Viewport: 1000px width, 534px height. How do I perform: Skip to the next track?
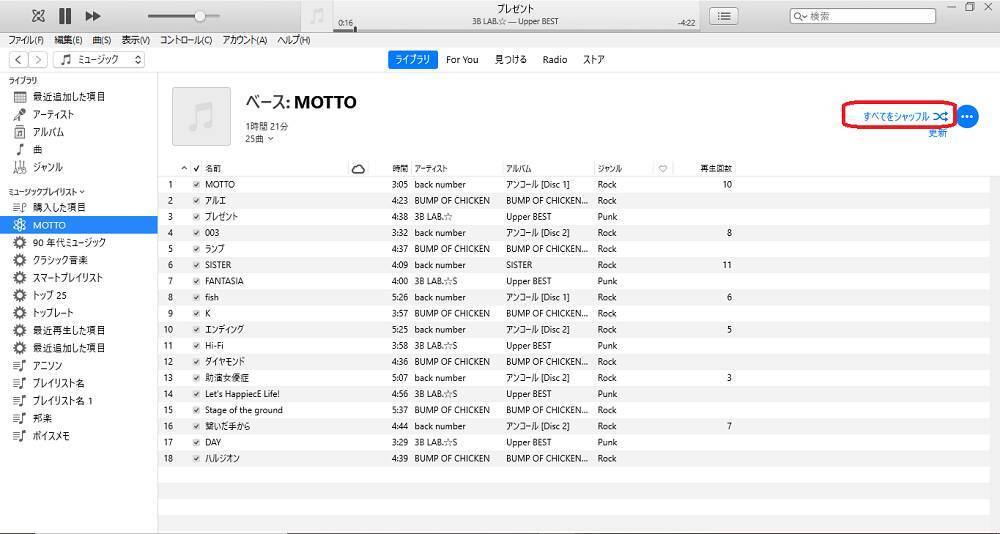point(92,16)
